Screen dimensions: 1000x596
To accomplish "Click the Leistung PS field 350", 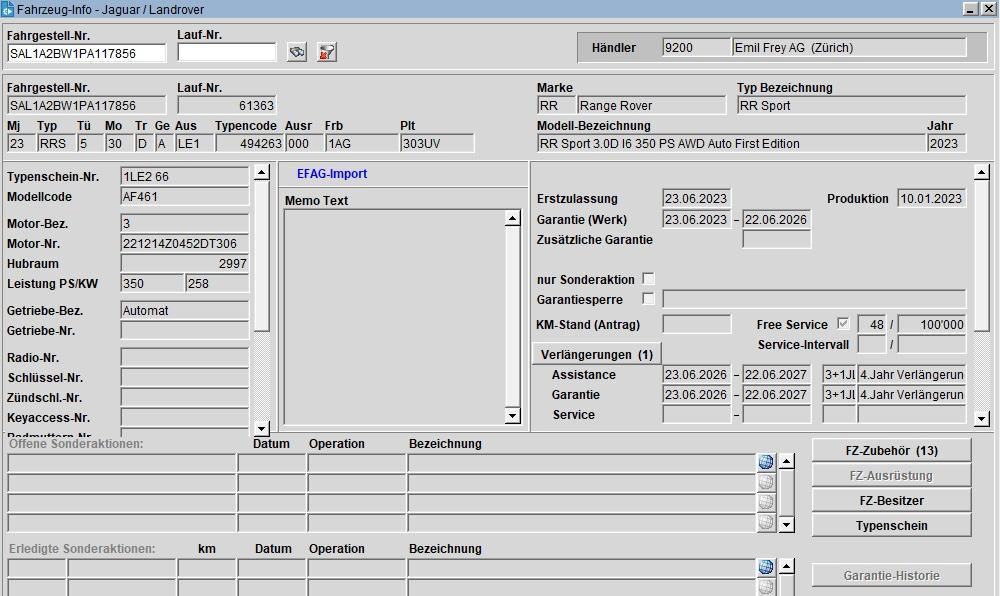I will (x=152, y=283).
